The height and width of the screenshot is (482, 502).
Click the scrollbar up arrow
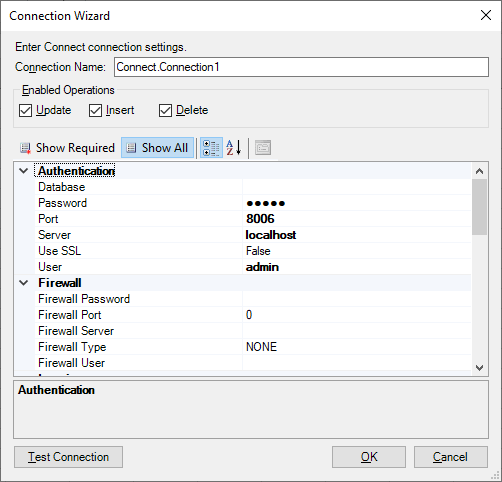(x=480, y=171)
